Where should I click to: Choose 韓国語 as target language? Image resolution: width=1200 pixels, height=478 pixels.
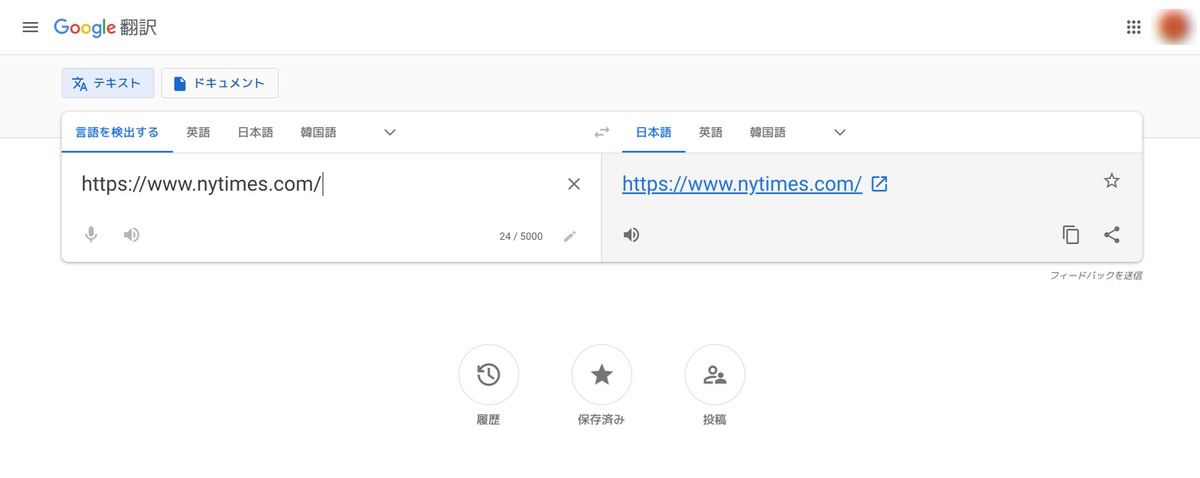(768, 132)
